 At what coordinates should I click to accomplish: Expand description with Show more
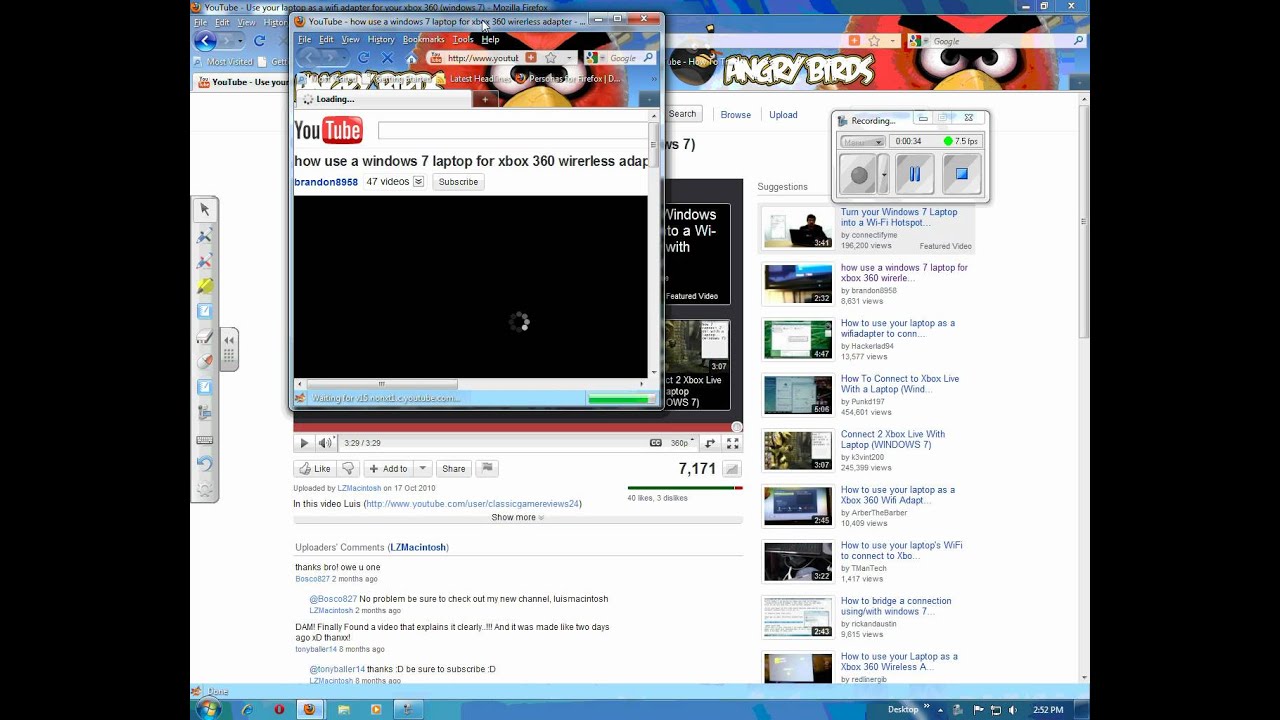point(517,518)
